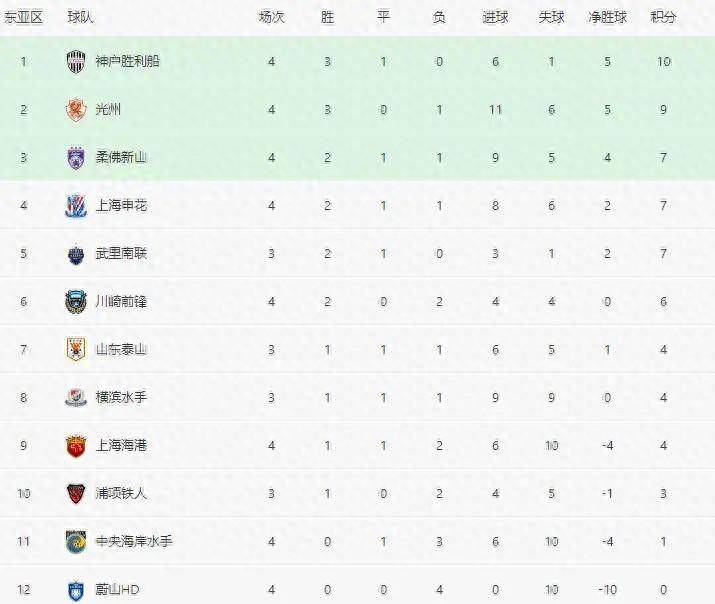
Task: Click the 浦项铁人 team crest icon
Action: tap(76, 493)
